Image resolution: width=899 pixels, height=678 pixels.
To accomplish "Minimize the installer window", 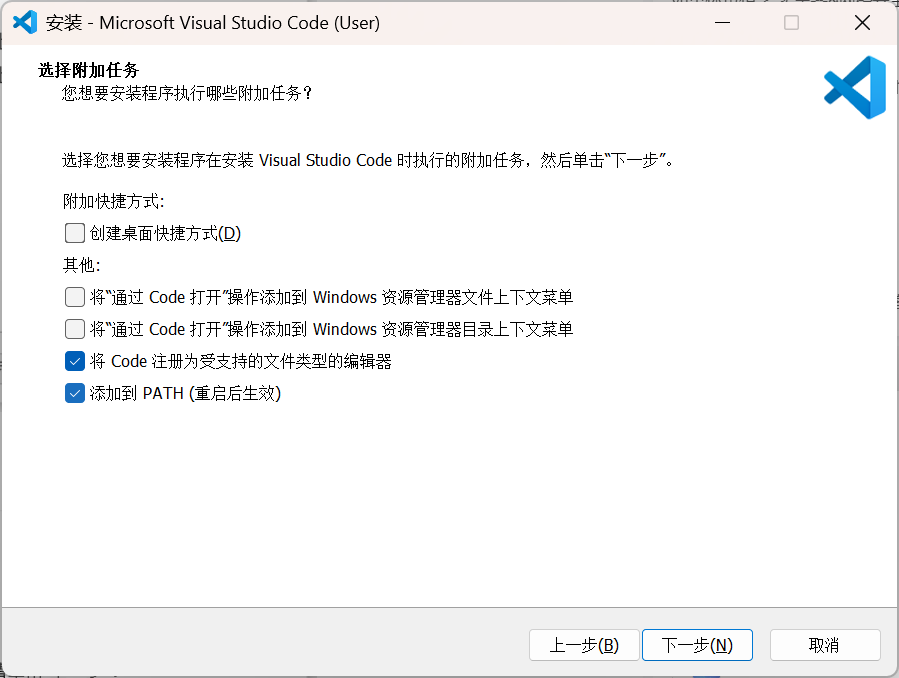I will pyautogui.click(x=722, y=22).
